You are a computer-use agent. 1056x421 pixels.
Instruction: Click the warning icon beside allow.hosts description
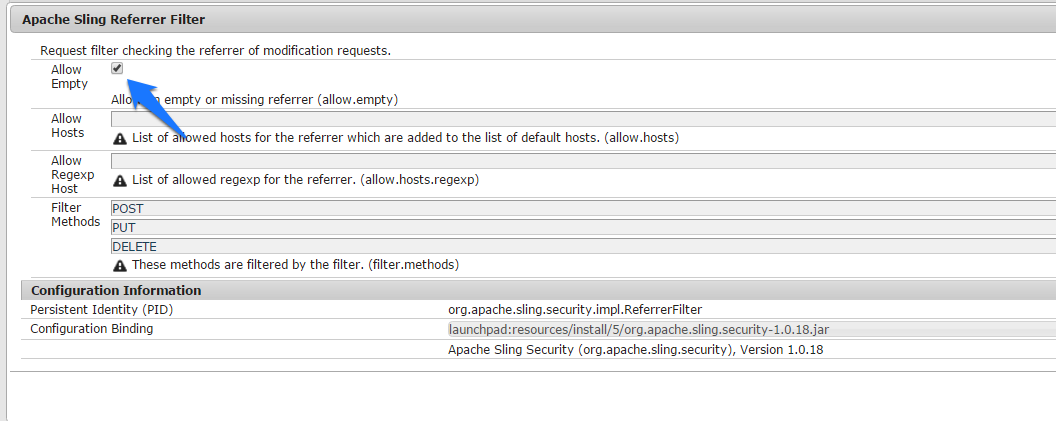pyautogui.click(x=120, y=139)
